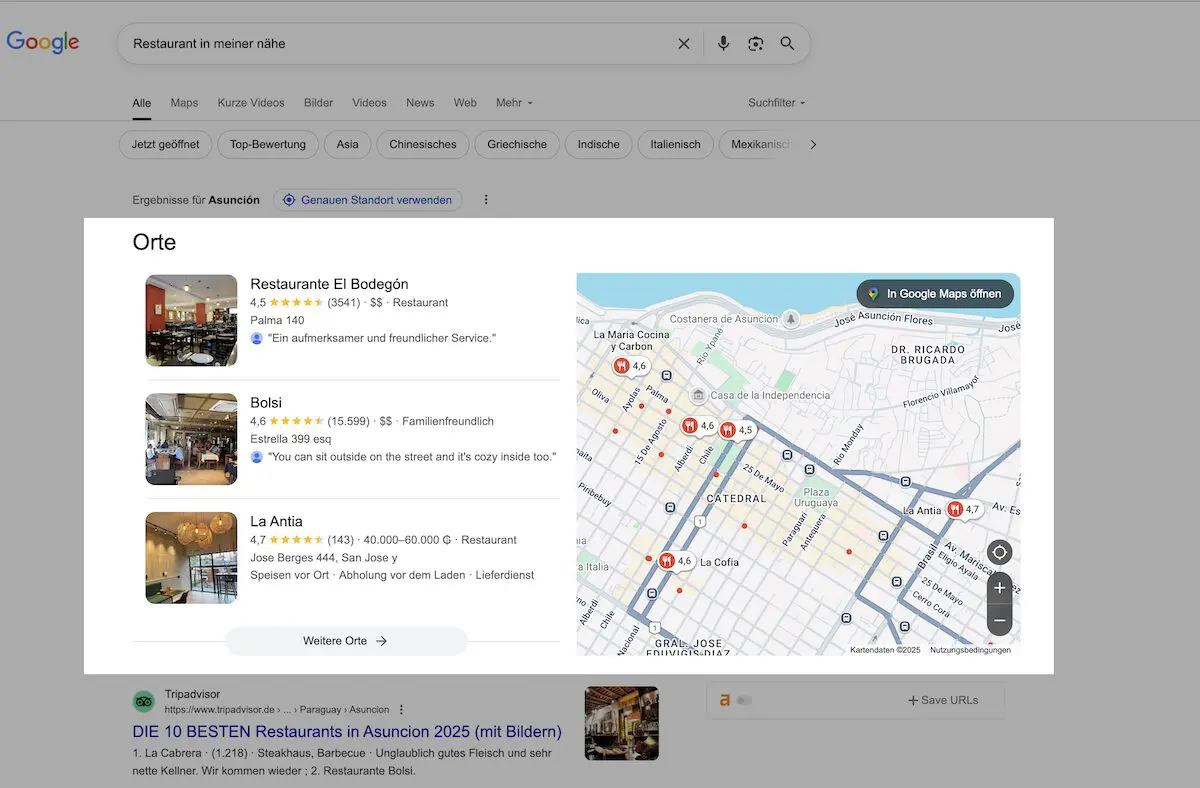Switch to the Web tab
Viewport: 1200px width, 788px height.
point(465,103)
